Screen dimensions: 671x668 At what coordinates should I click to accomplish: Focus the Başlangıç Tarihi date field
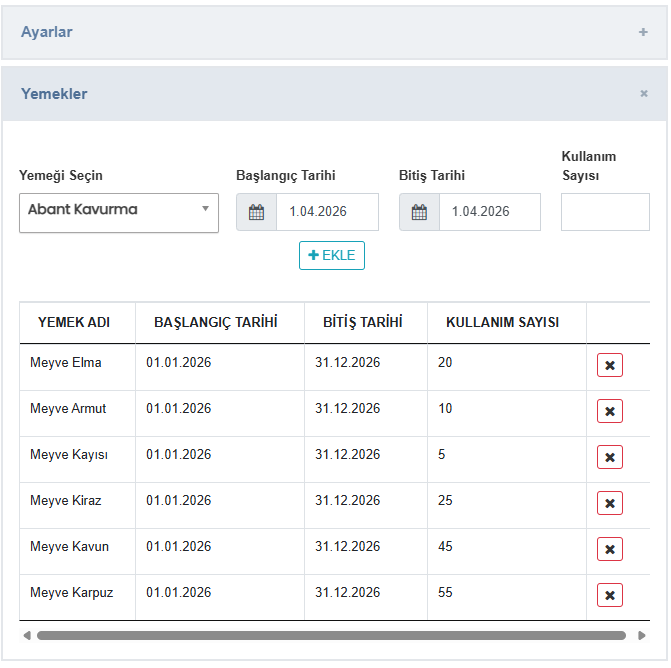[x=326, y=212]
